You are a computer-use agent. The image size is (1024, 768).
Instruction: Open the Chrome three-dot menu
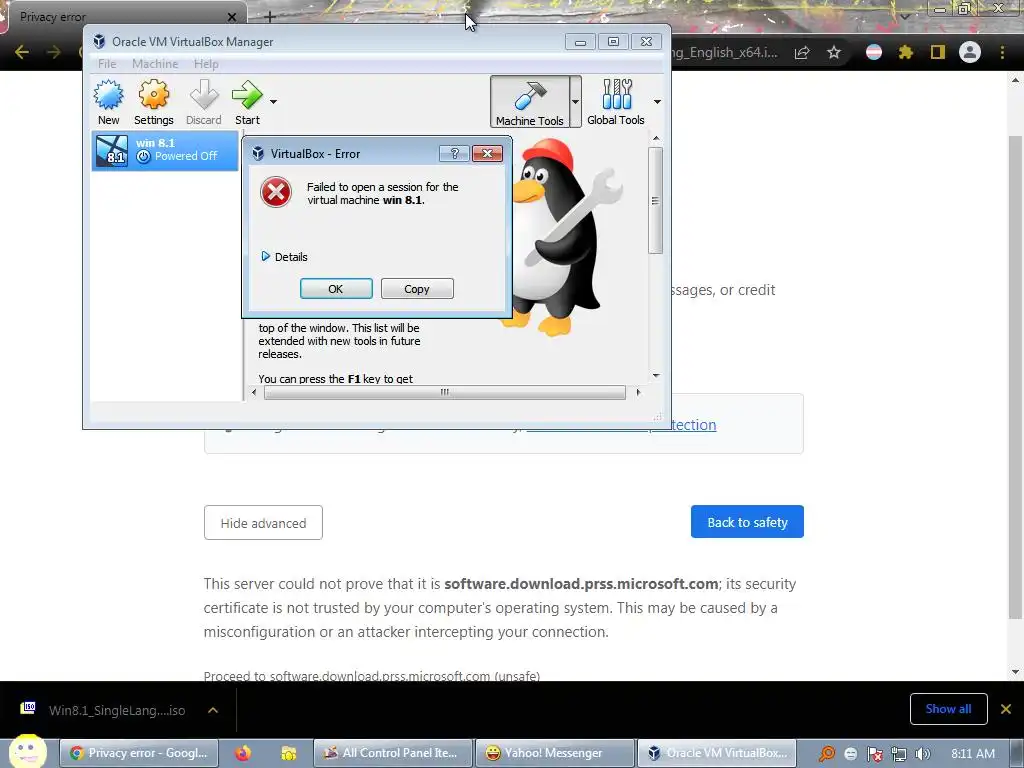[x=1002, y=52]
